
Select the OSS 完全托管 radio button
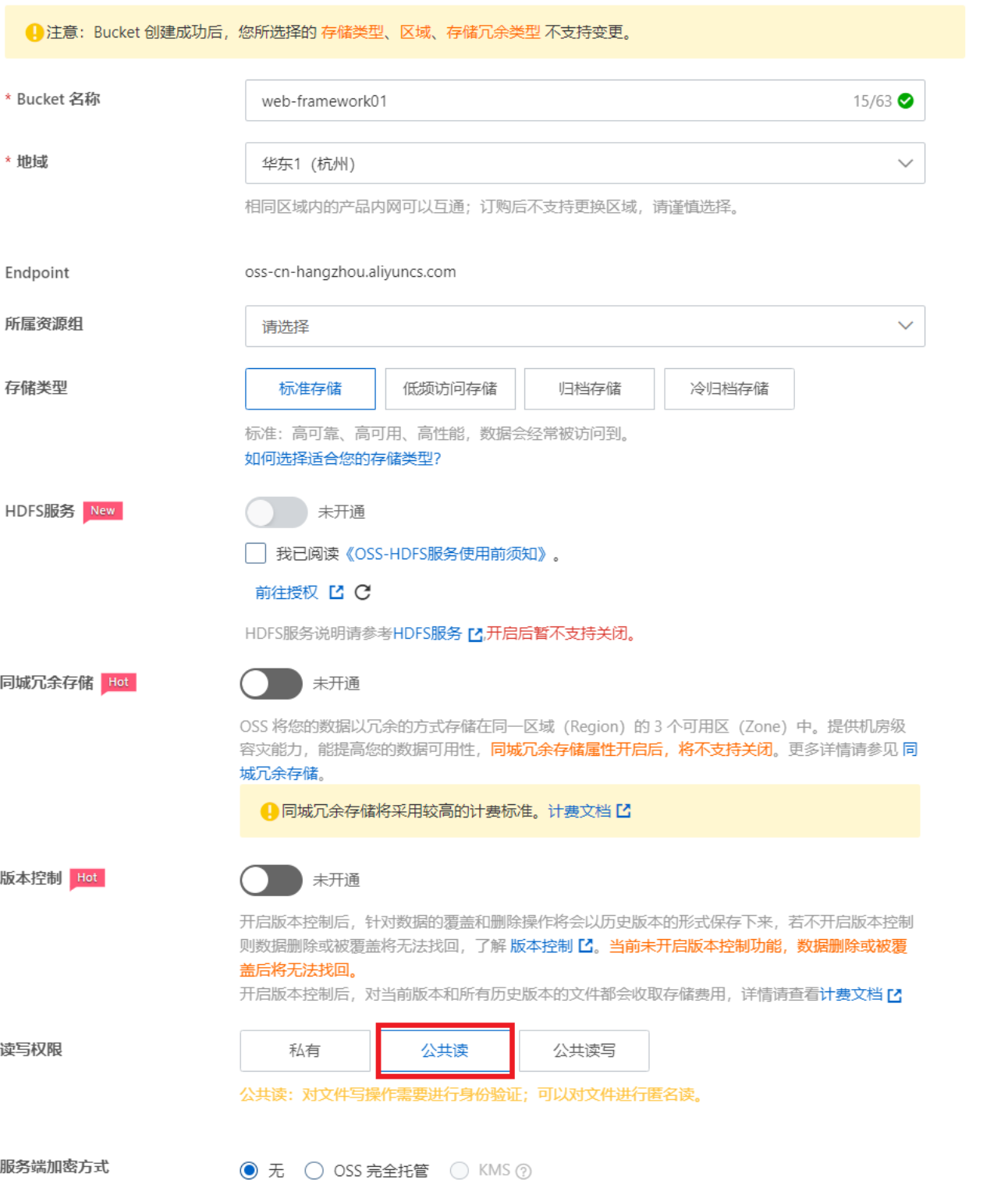pos(314,1170)
